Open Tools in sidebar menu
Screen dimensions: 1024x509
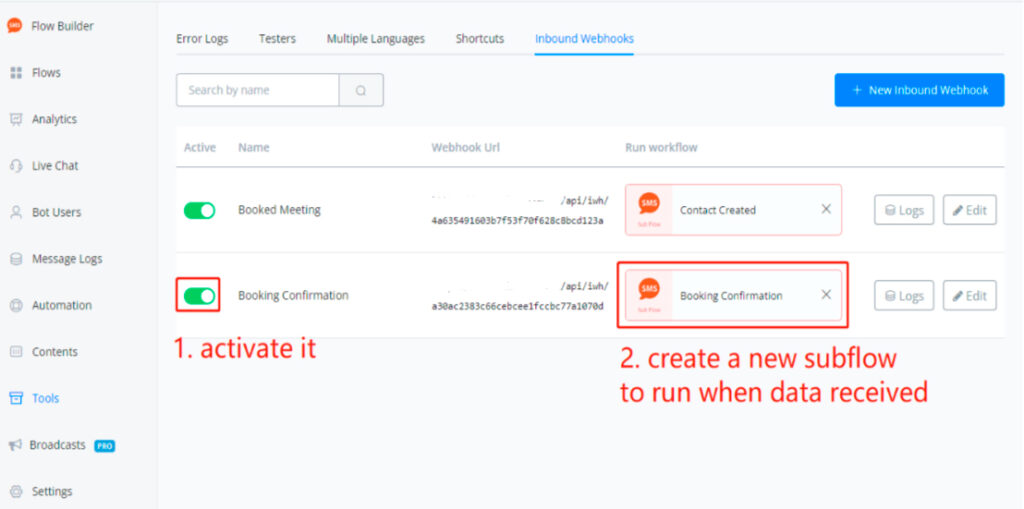[45, 398]
